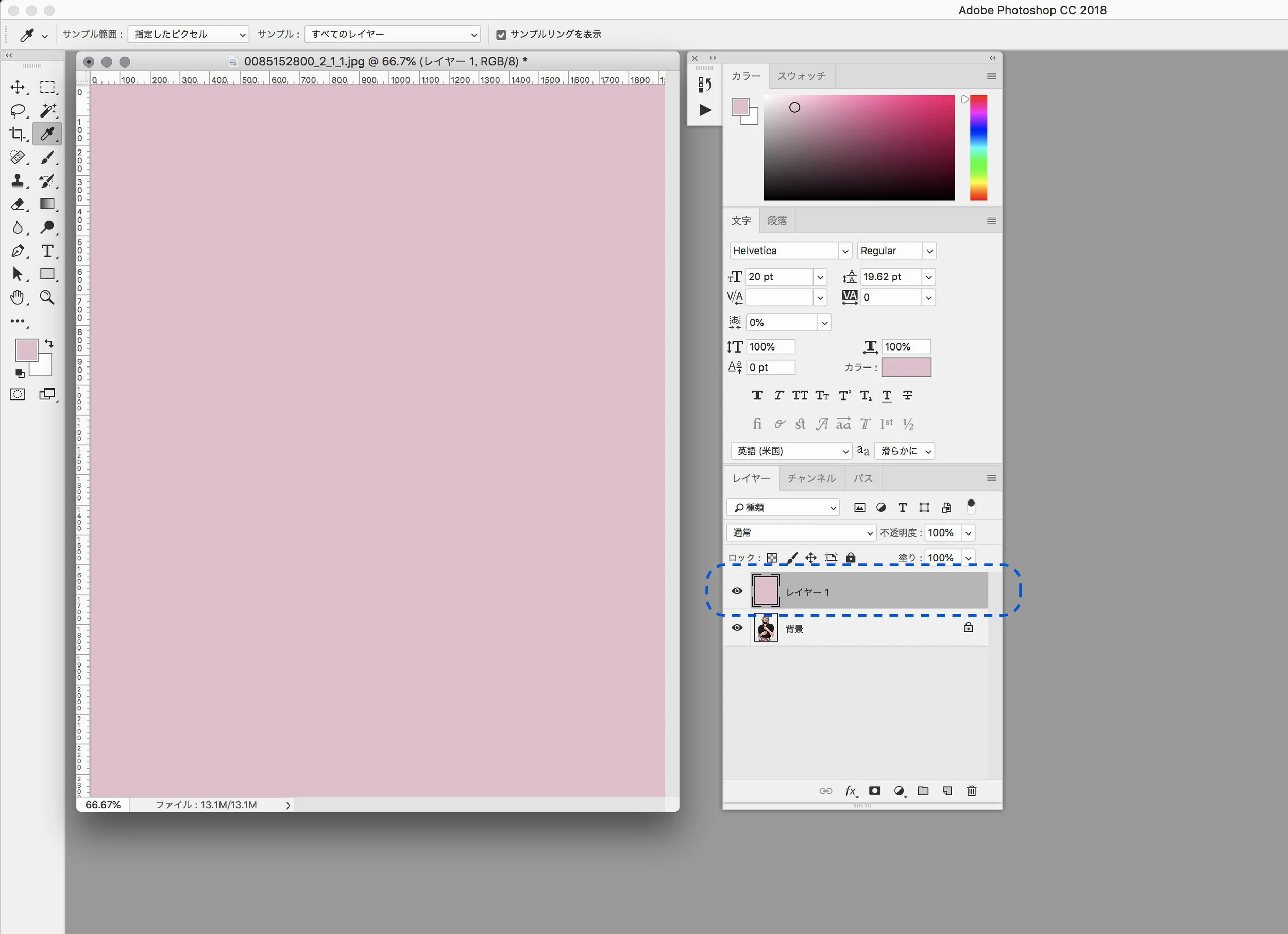Select the Crop tool
This screenshot has height=934, width=1288.
[x=18, y=134]
